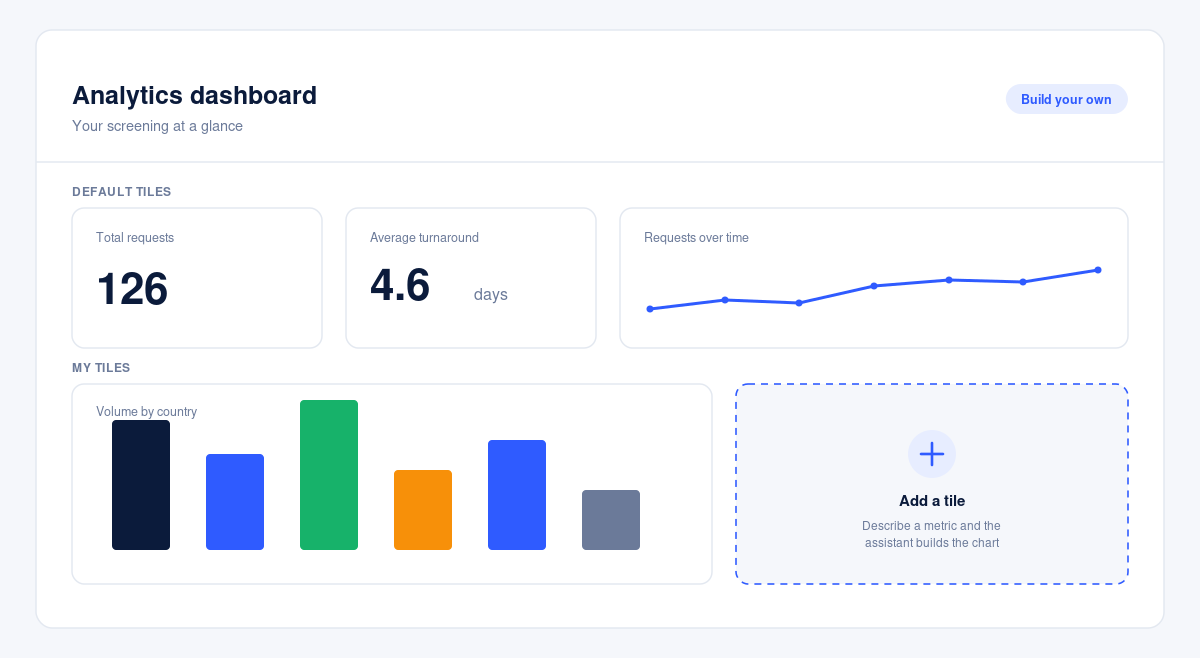Click the plus icon in Add a tile
Viewport: 1200px width, 658px height.
[932, 454]
